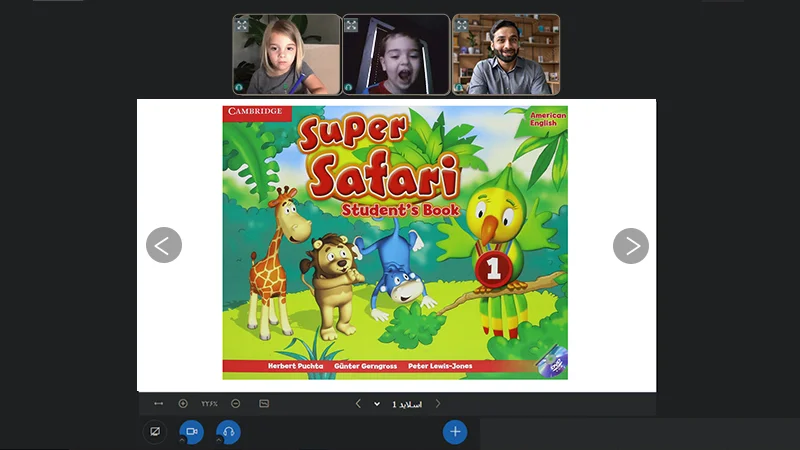Click the zoom percentage label
Viewport: 800px width, 450px height.
(x=209, y=404)
